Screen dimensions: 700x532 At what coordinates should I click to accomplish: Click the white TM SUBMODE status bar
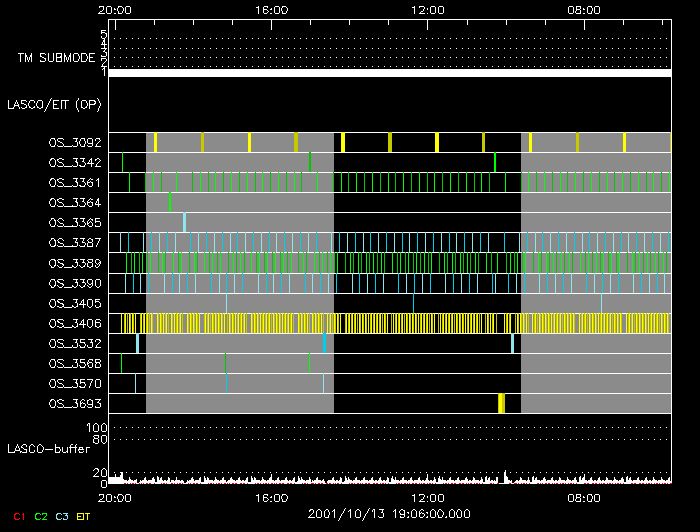(x=390, y=73)
